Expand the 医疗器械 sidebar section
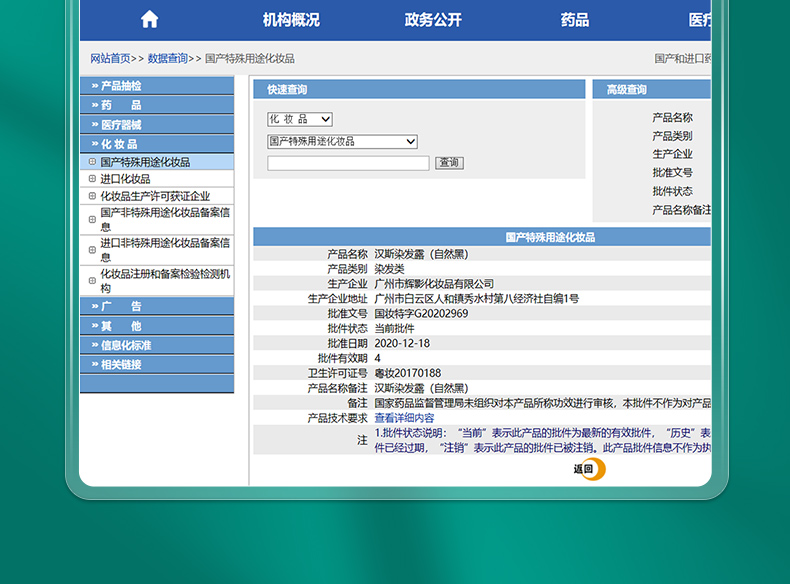 coord(157,124)
